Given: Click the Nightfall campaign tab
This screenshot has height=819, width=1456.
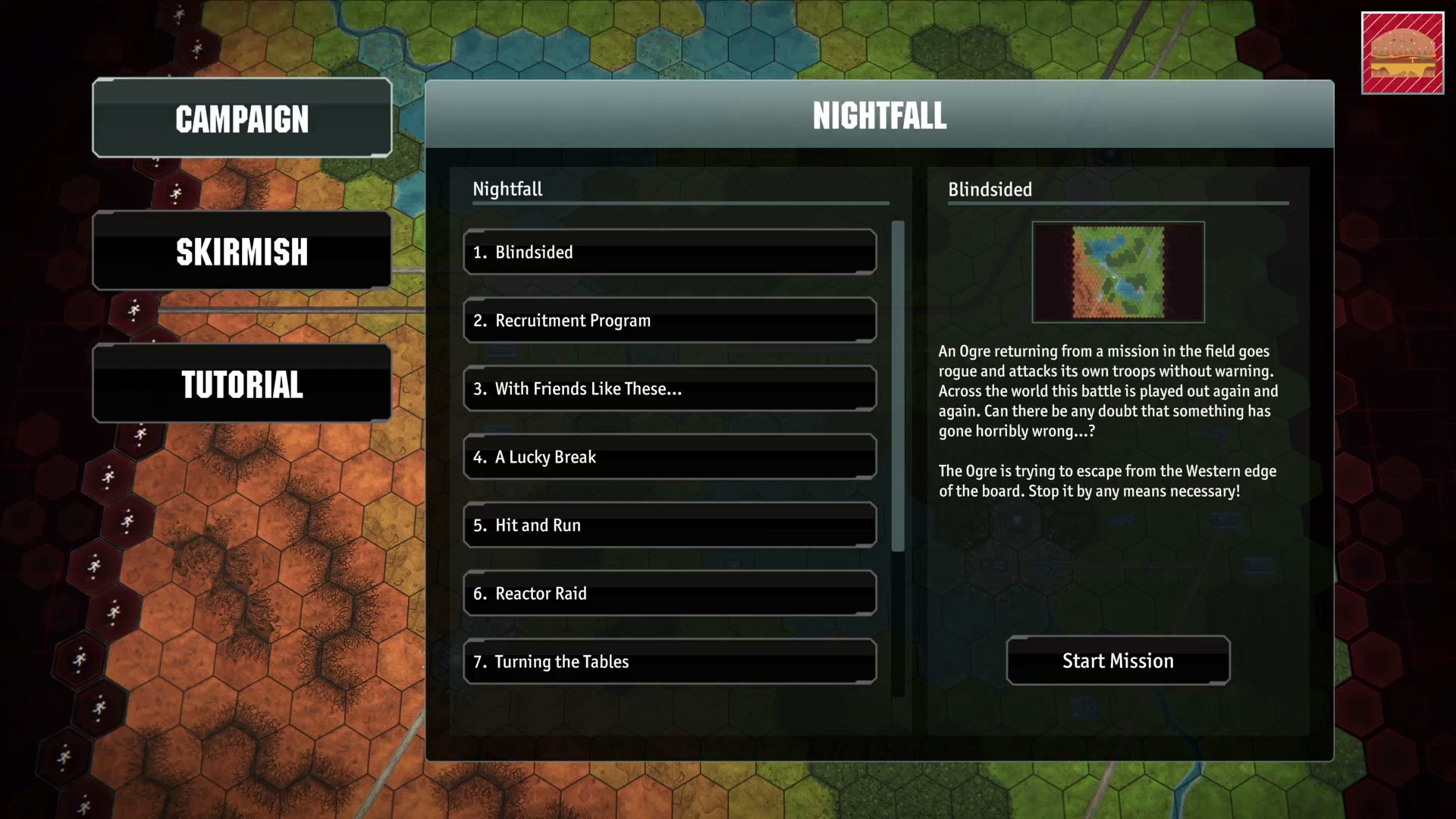Looking at the screenshot, I should tap(507, 189).
